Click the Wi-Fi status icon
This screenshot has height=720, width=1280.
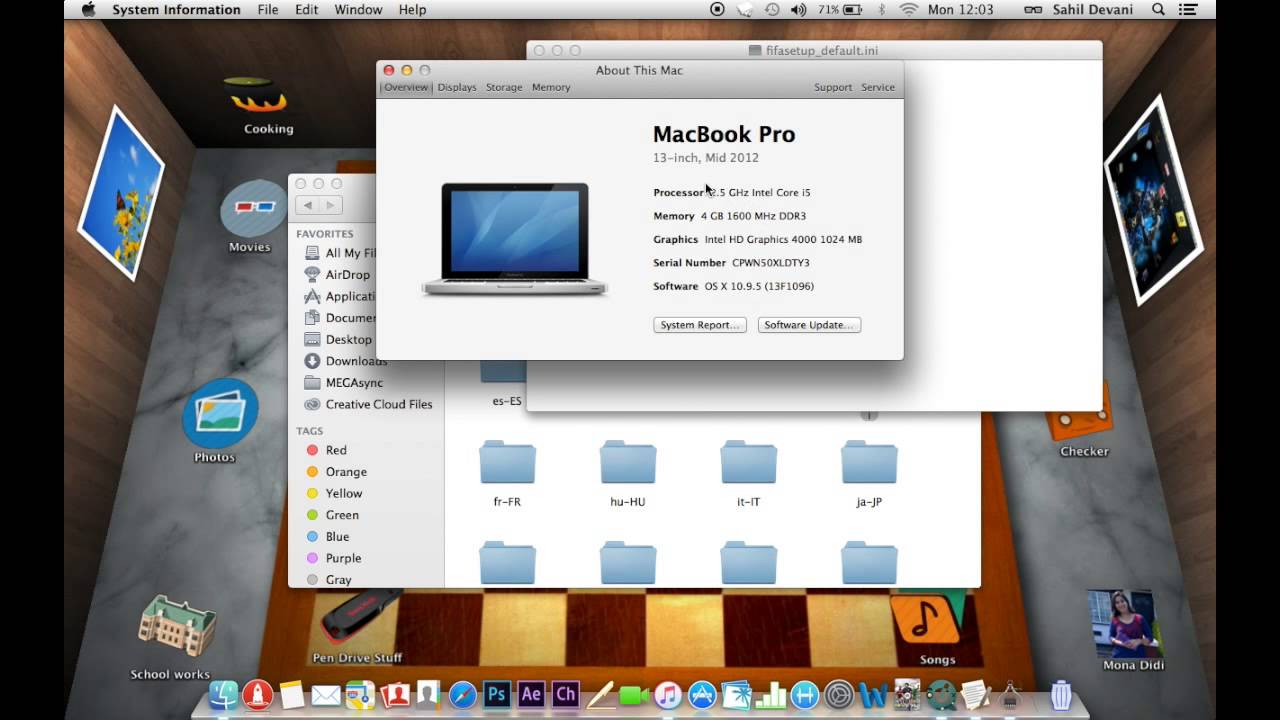908,9
